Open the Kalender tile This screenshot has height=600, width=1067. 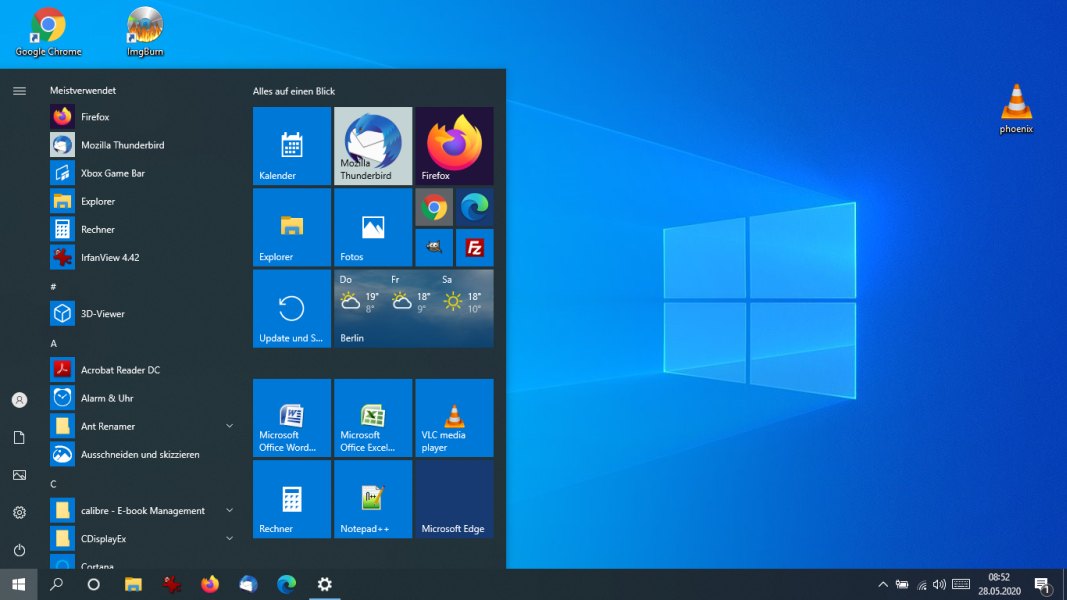292,146
